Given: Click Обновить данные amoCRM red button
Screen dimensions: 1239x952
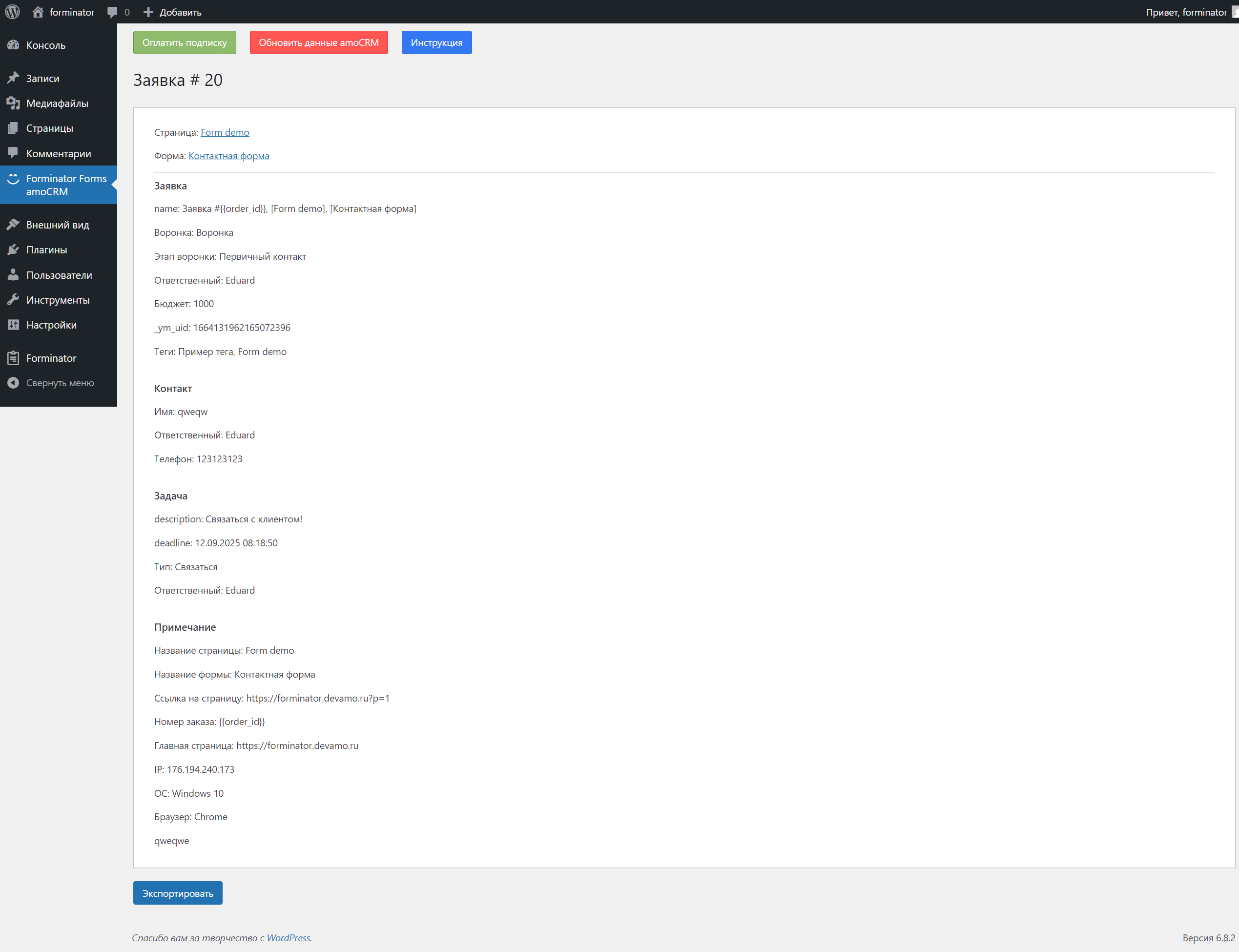Looking at the screenshot, I should click(x=319, y=42).
